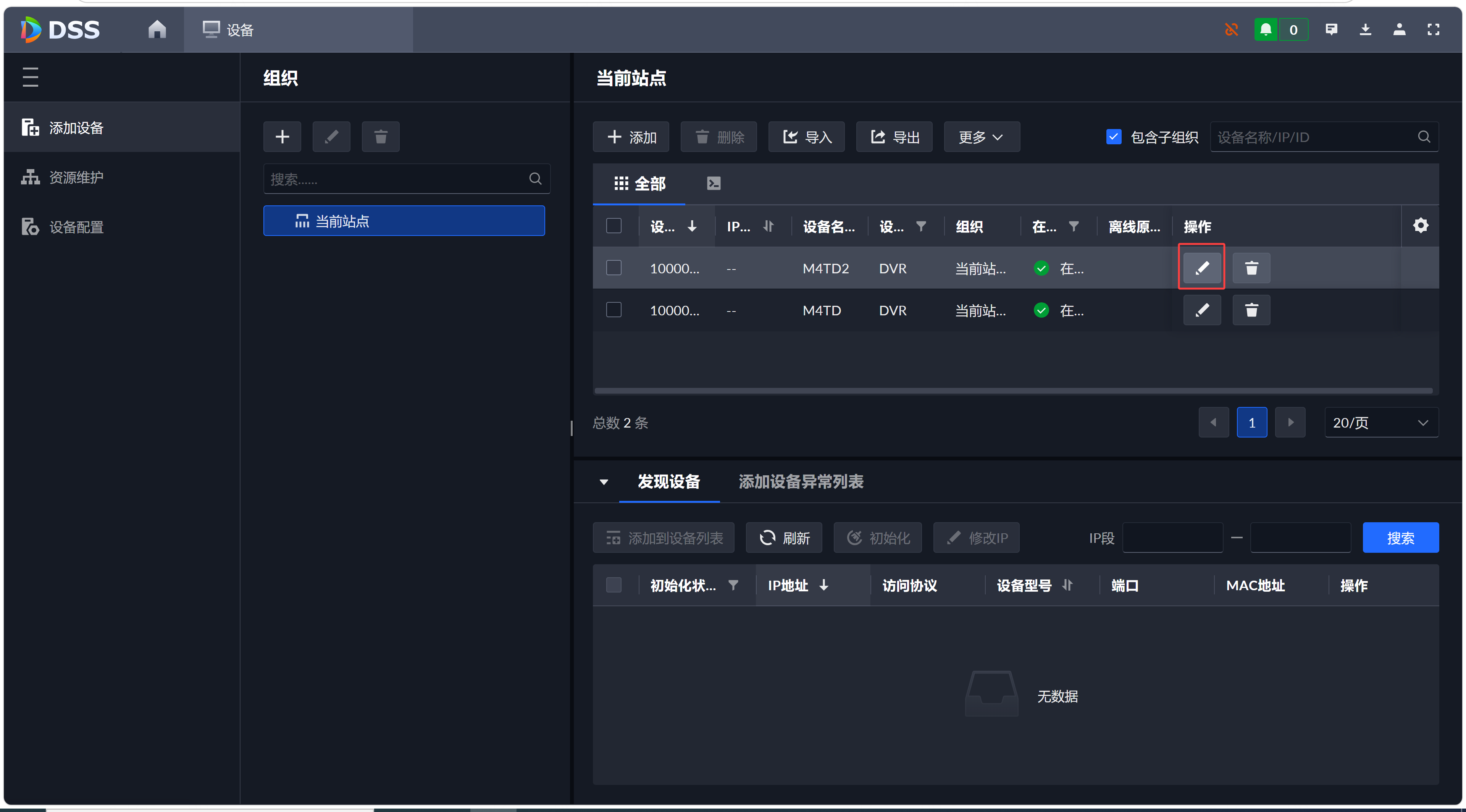Filter by 初始化状态 column funnel
This screenshot has height=812, width=1466.
733,585
